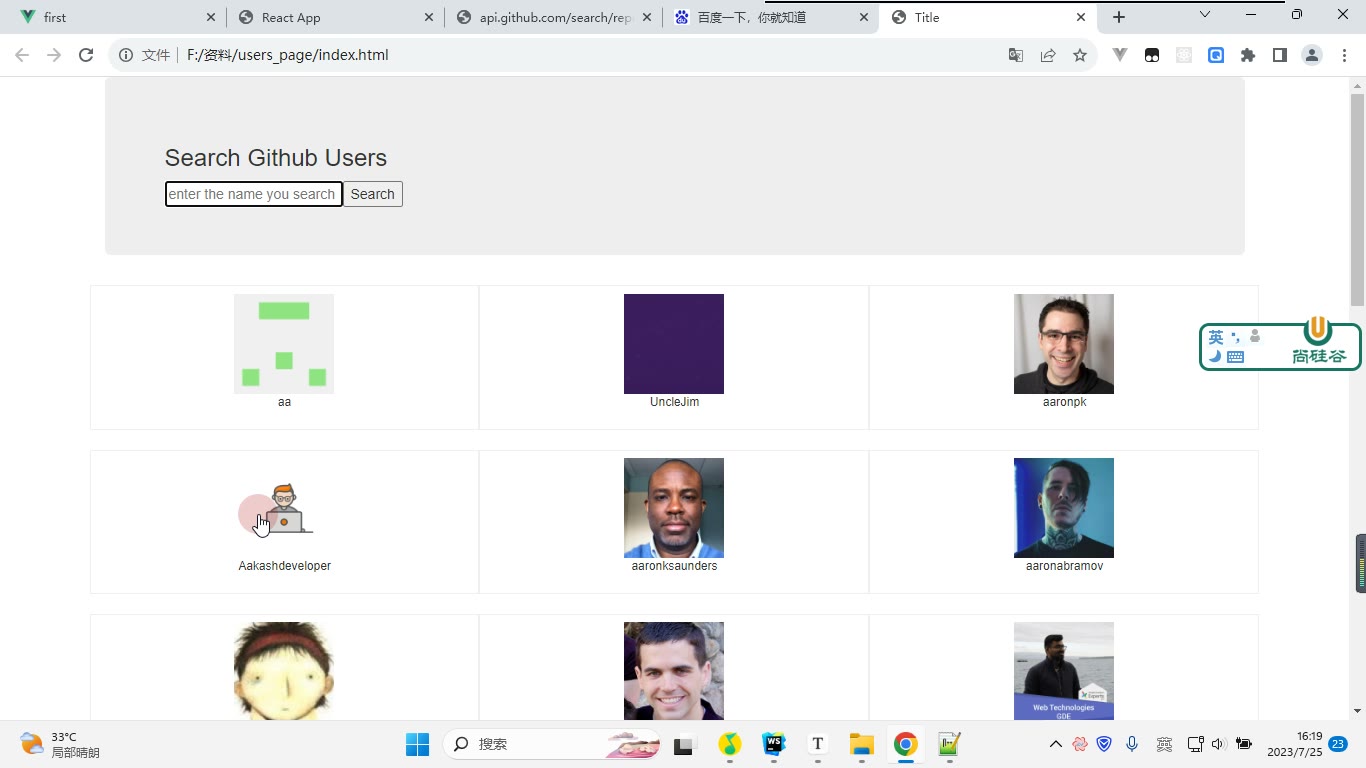1366x768 pixels.
Task: Open the Windows Start menu
Action: pos(417,744)
